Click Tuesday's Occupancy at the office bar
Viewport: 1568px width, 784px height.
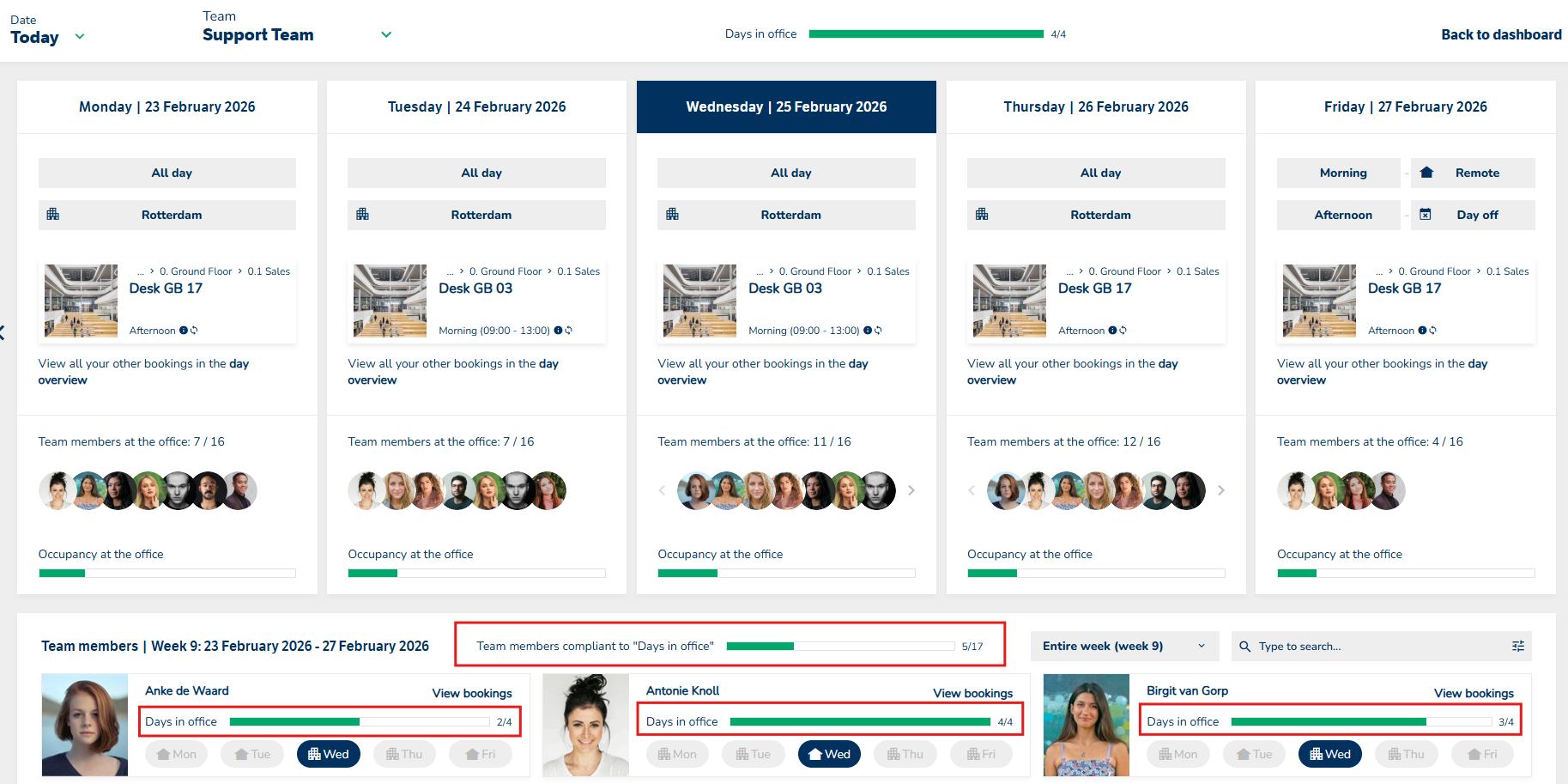pos(476,573)
